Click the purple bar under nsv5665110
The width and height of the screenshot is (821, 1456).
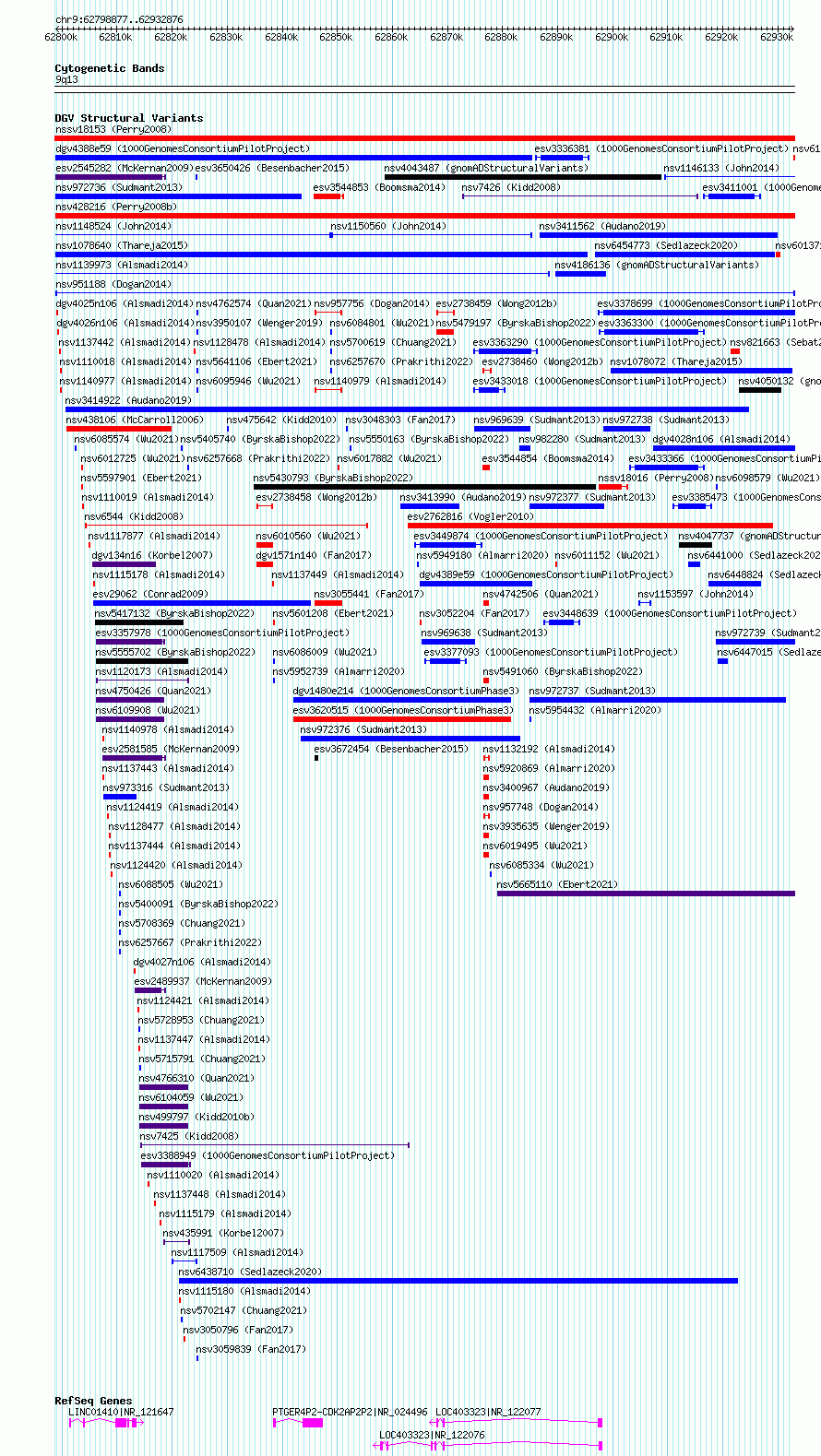click(x=646, y=894)
